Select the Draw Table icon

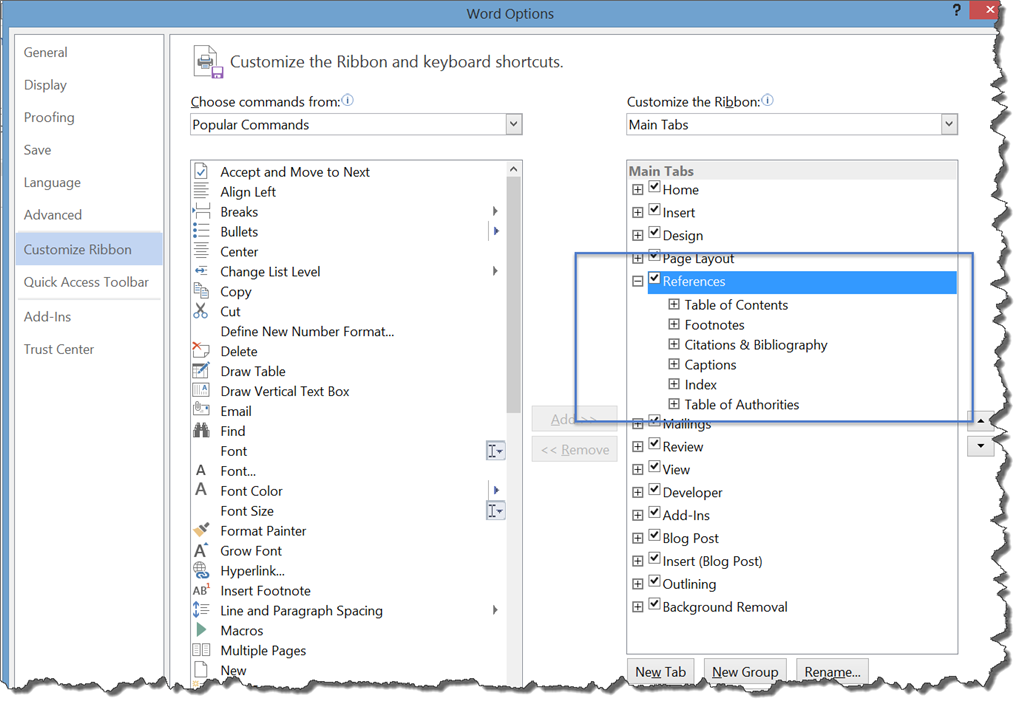[201, 370]
